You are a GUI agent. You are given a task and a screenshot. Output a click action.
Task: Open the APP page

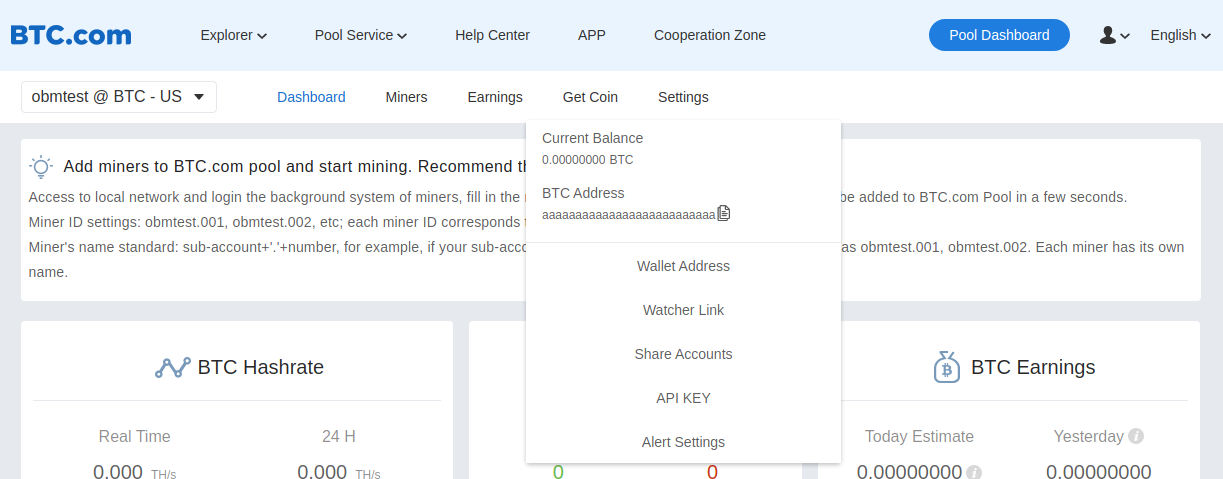point(592,35)
